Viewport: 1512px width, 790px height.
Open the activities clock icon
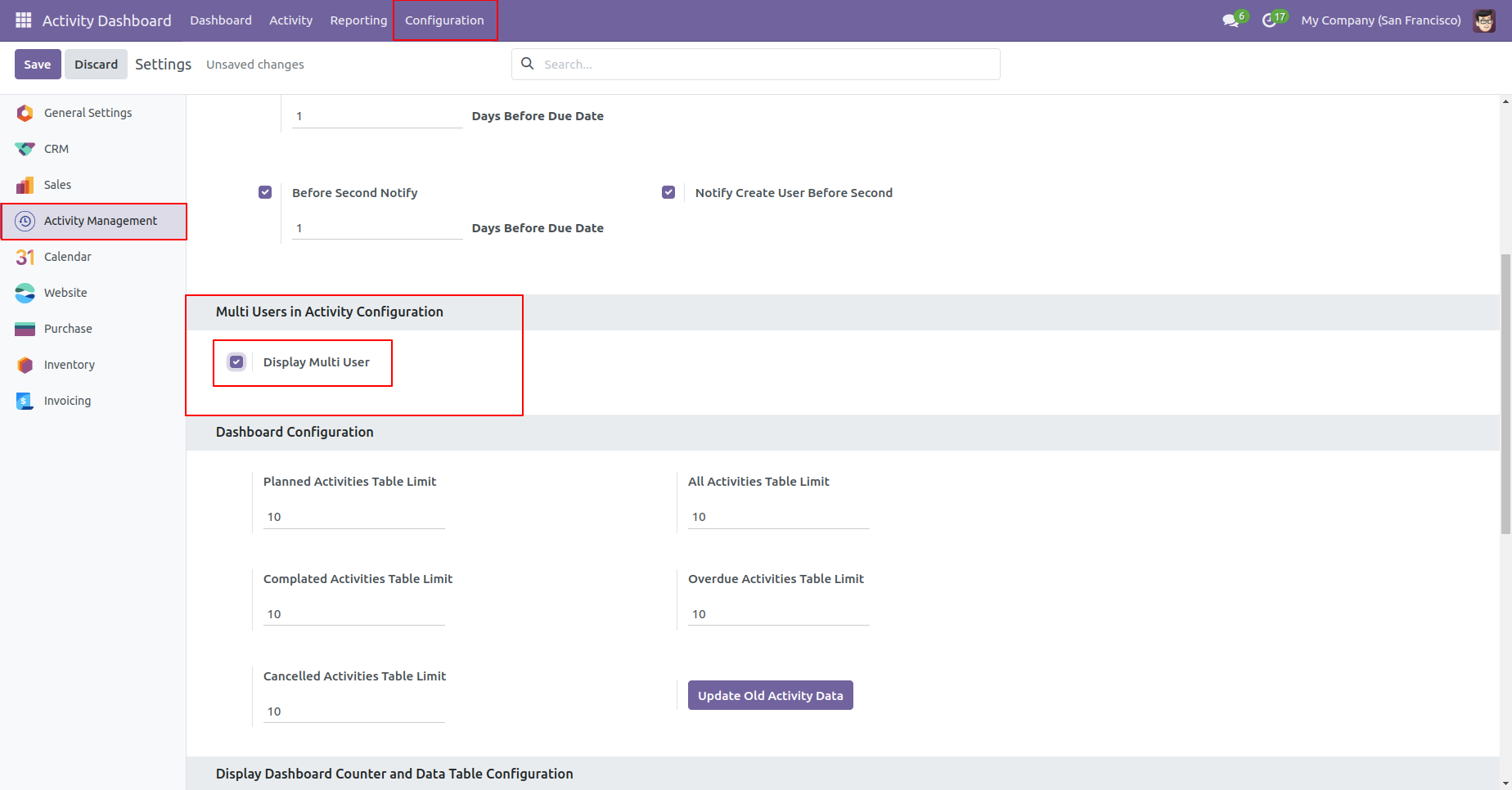pos(1271,20)
